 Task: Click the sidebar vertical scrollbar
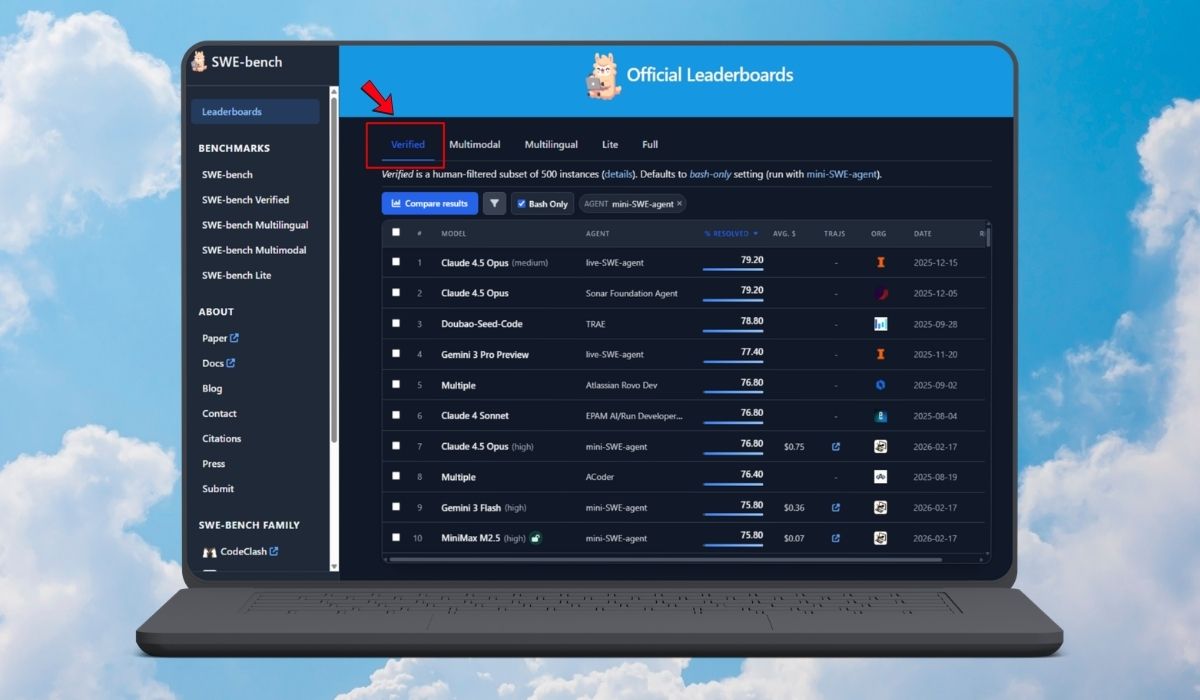tap(334, 270)
